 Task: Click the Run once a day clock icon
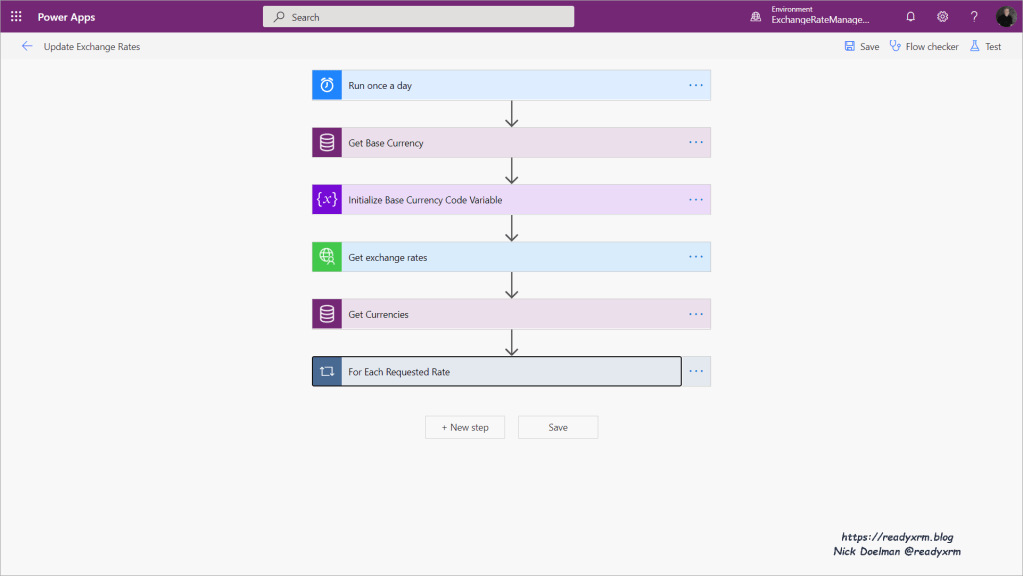click(327, 86)
